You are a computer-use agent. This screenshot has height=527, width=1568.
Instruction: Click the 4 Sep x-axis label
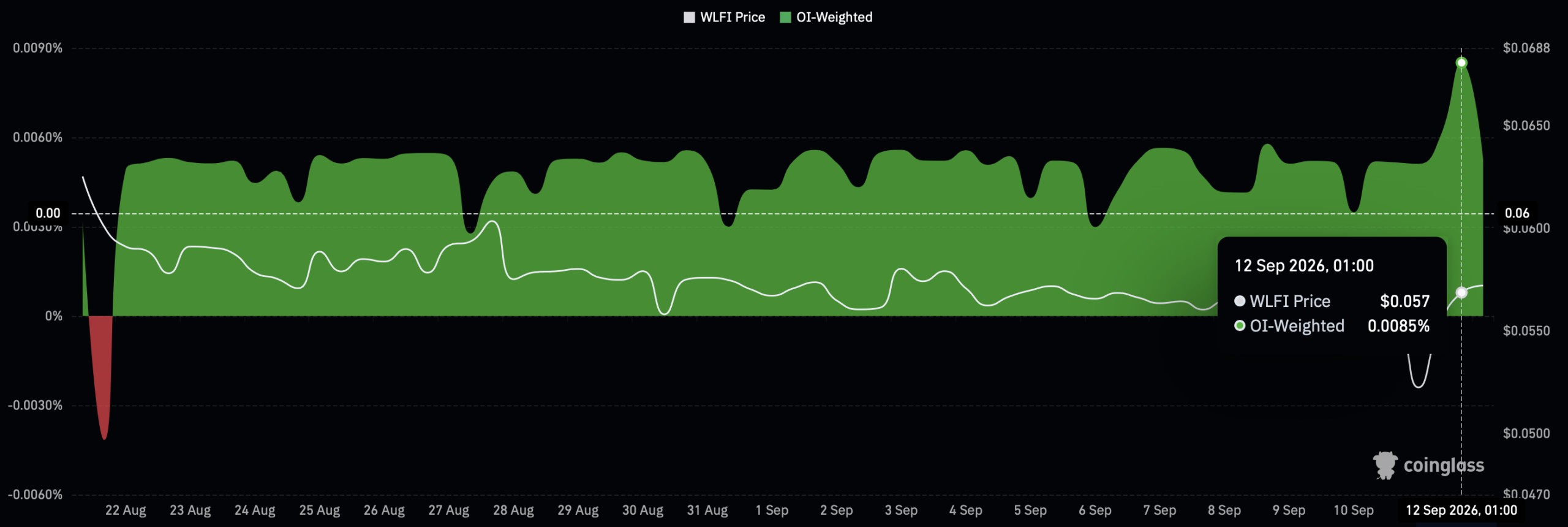pos(966,510)
